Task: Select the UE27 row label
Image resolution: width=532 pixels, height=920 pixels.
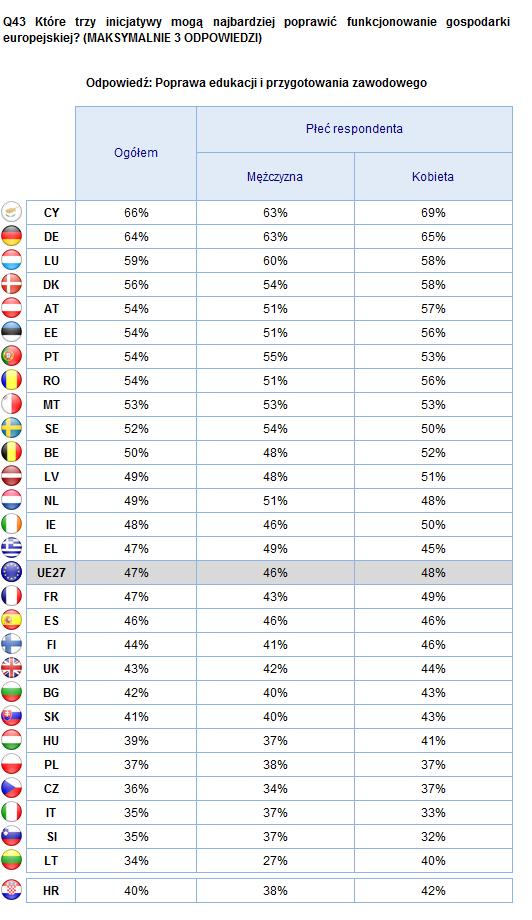Action: coord(51,573)
